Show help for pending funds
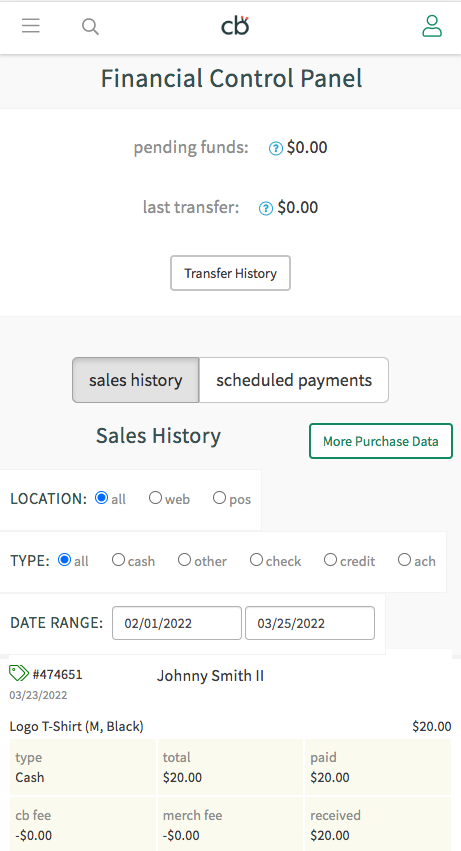The height and width of the screenshot is (851, 461). click(276, 148)
